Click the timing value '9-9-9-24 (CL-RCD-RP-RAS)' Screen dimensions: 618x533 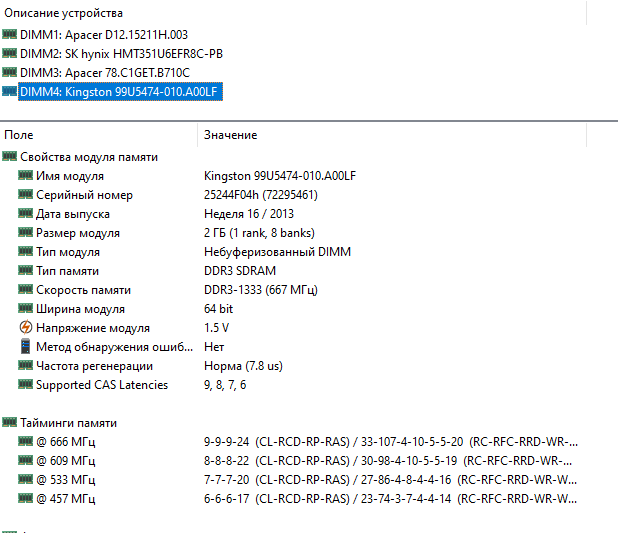pyautogui.click(x=276, y=442)
